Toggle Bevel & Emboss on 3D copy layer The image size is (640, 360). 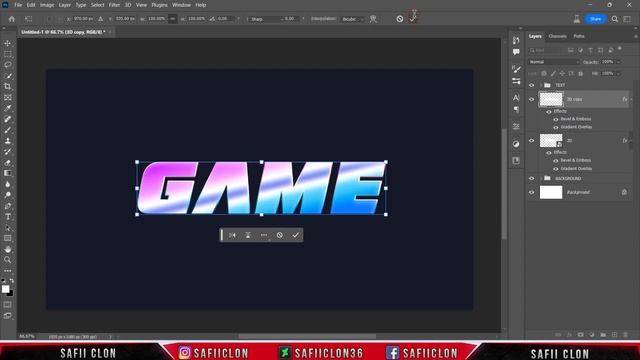click(556, 119)
